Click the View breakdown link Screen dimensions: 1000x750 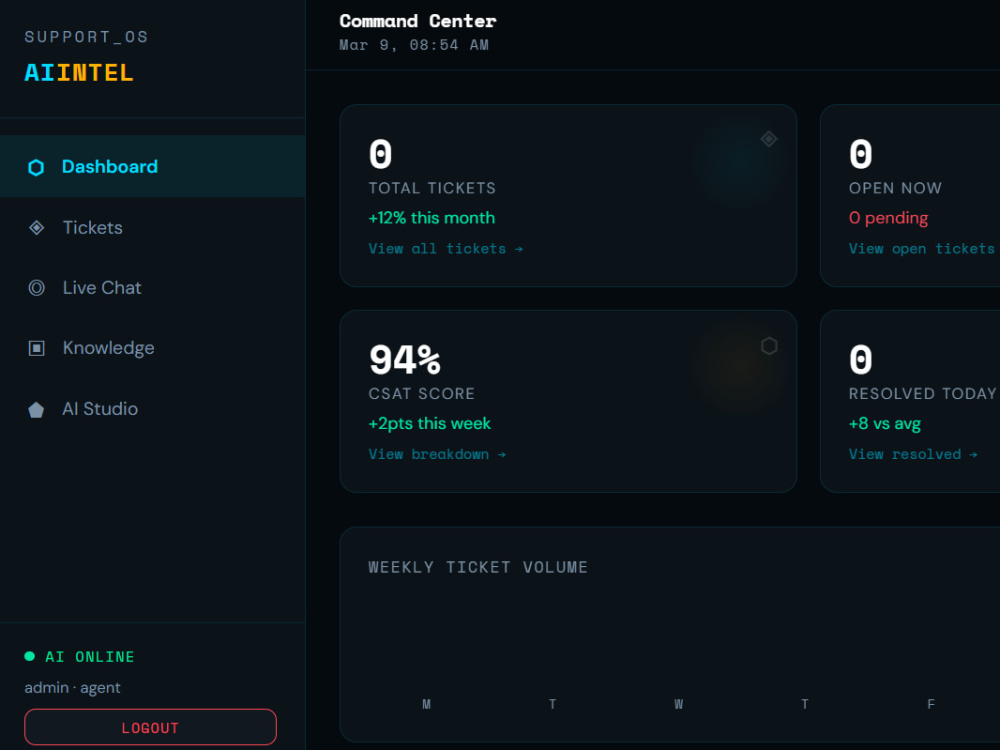(438, 454)
